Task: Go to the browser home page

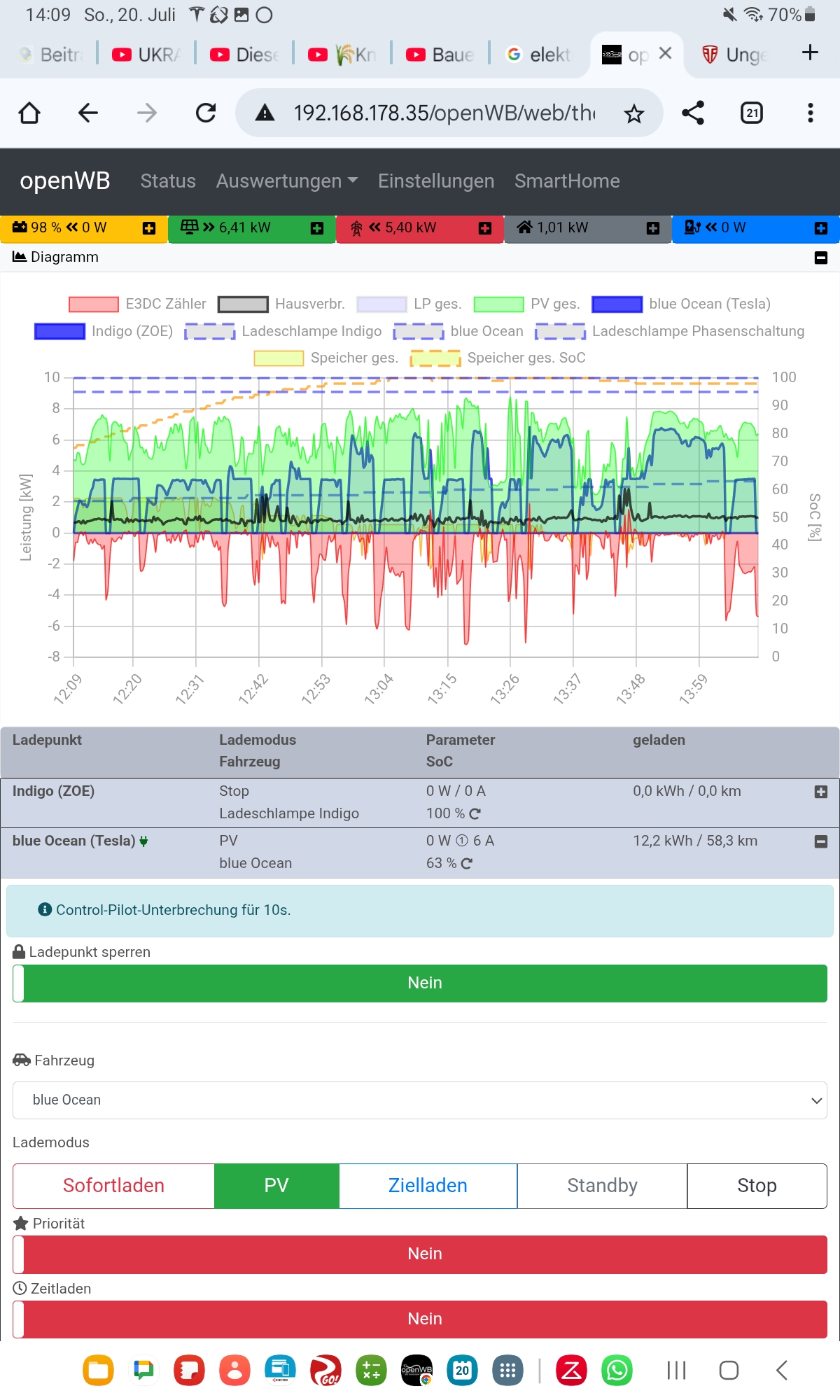Action: [29, 113]
